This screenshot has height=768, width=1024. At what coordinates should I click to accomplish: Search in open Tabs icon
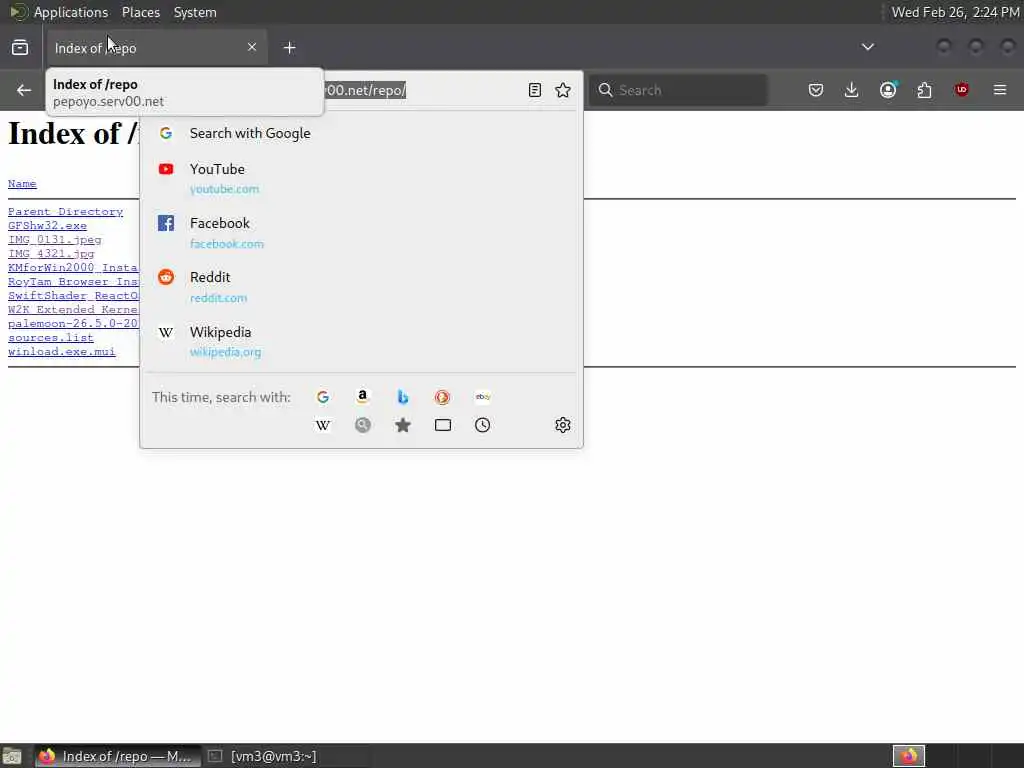[443, 425]
